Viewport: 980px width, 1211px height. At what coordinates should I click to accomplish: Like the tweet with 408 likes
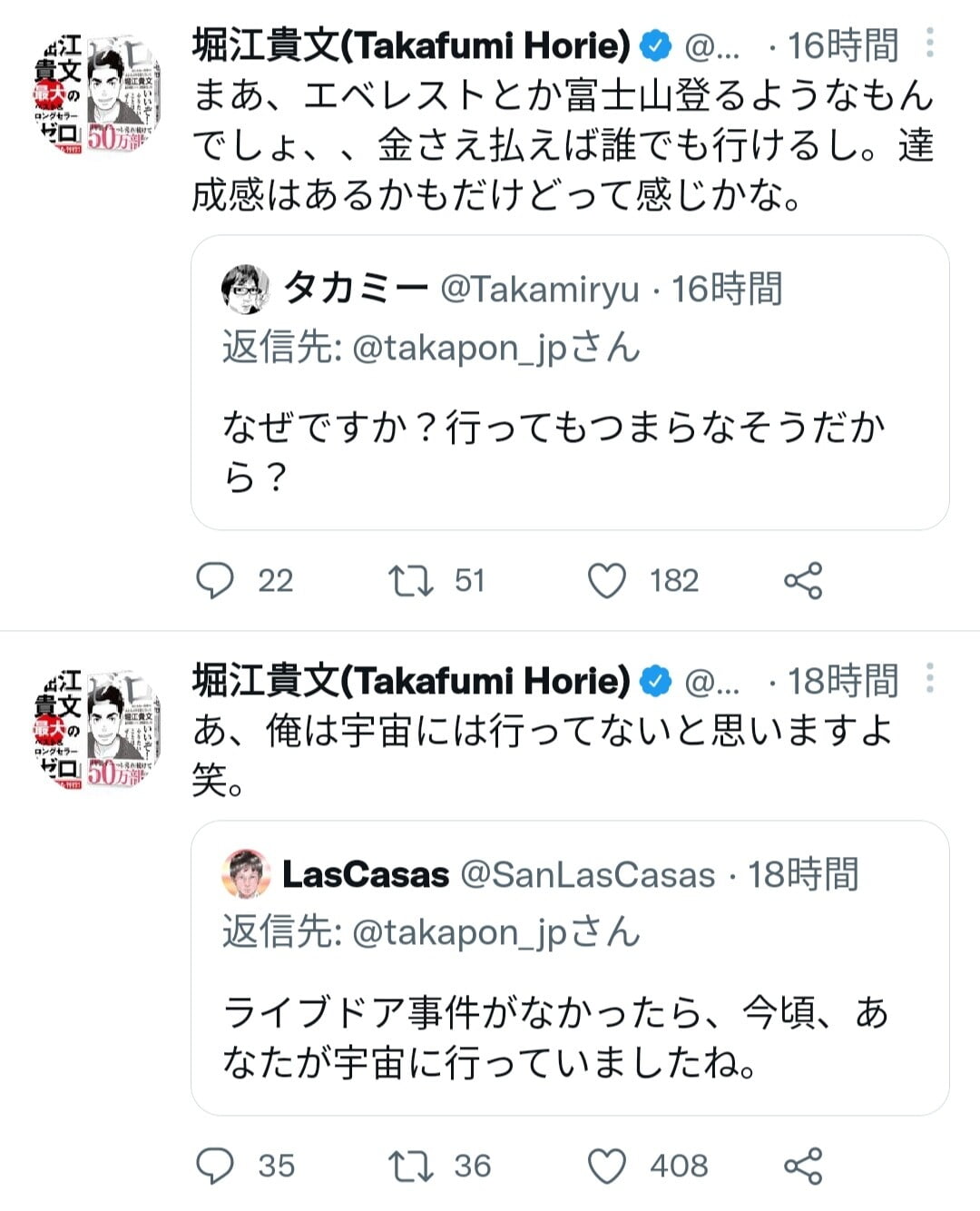click(x=607, y=1167)
